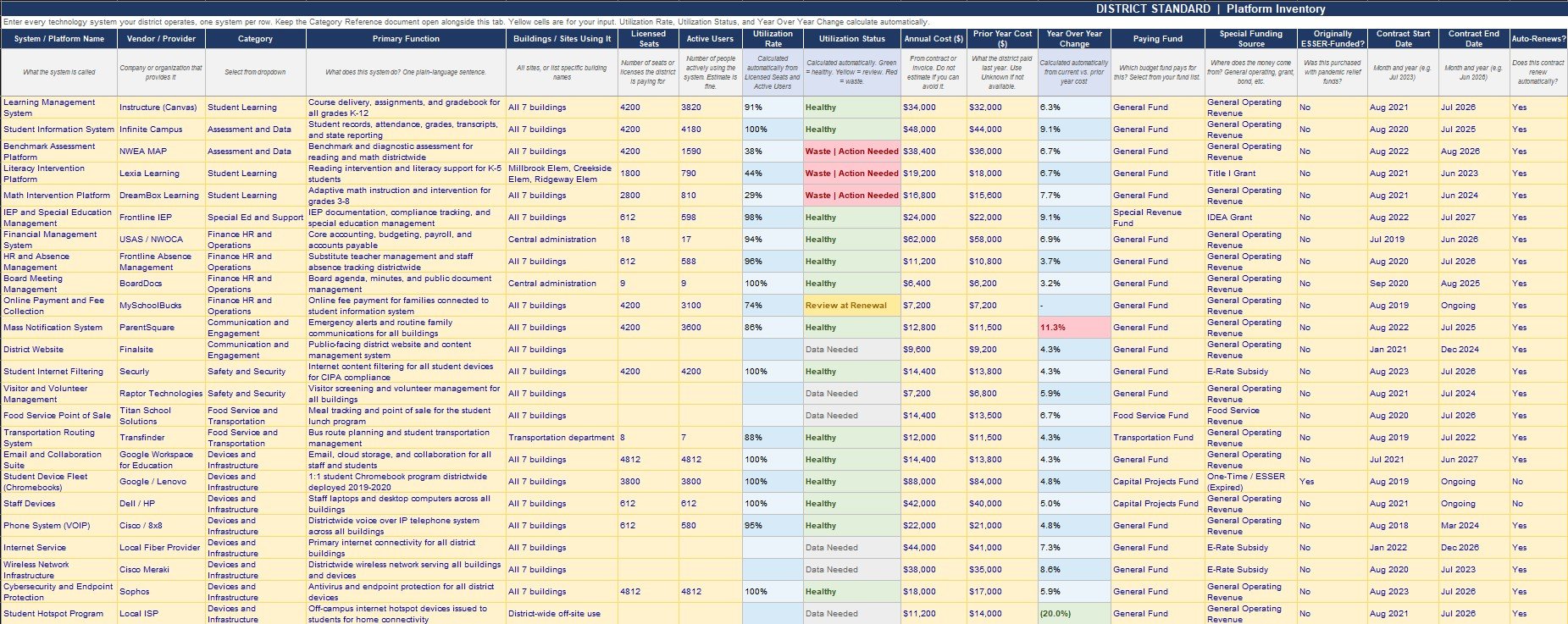Click the 'Special Ed and Support' category cell

(255, 218)
